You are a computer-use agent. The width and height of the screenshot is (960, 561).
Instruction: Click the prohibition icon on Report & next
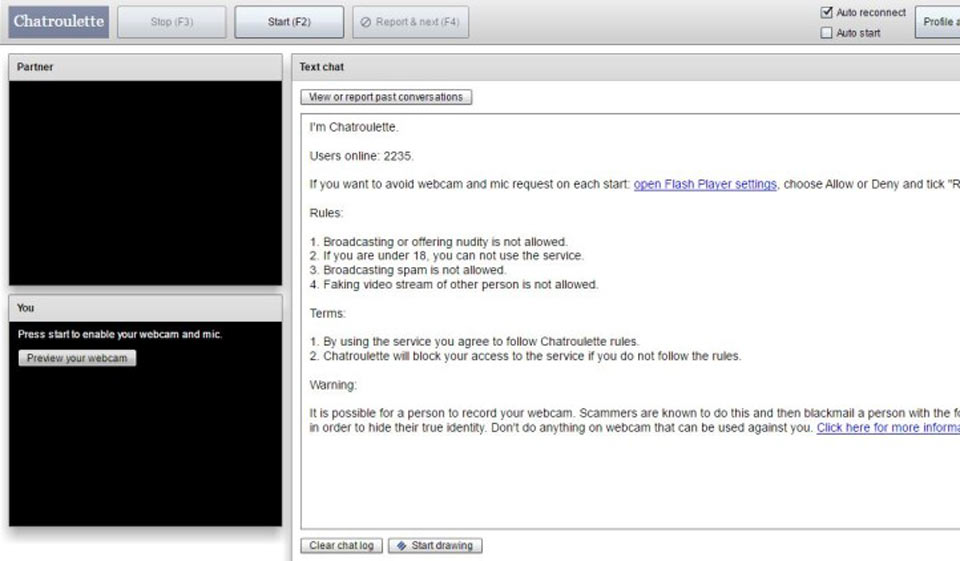[365, 22]
